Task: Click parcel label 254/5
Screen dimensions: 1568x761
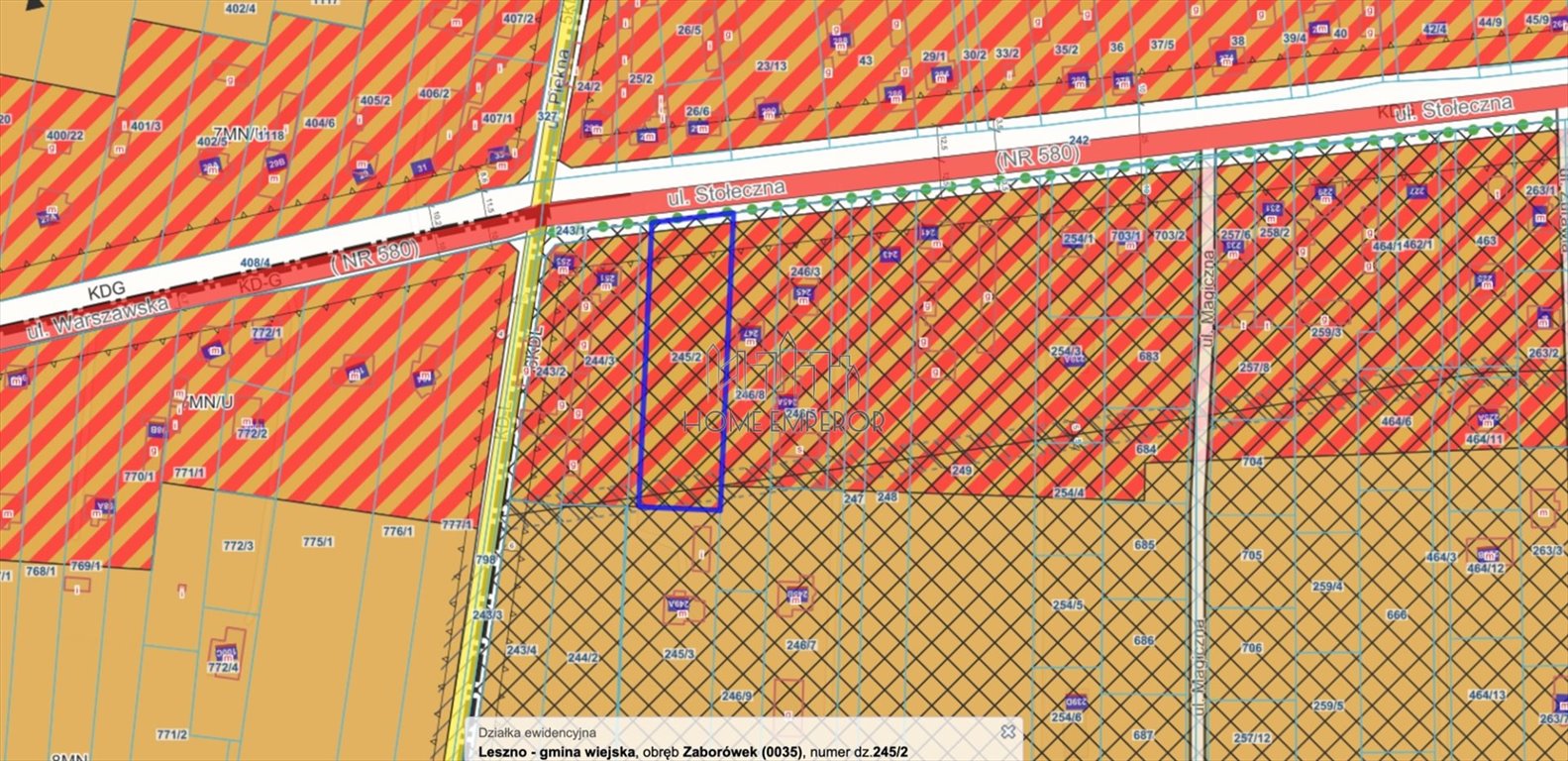Action: coord(1067,604)
